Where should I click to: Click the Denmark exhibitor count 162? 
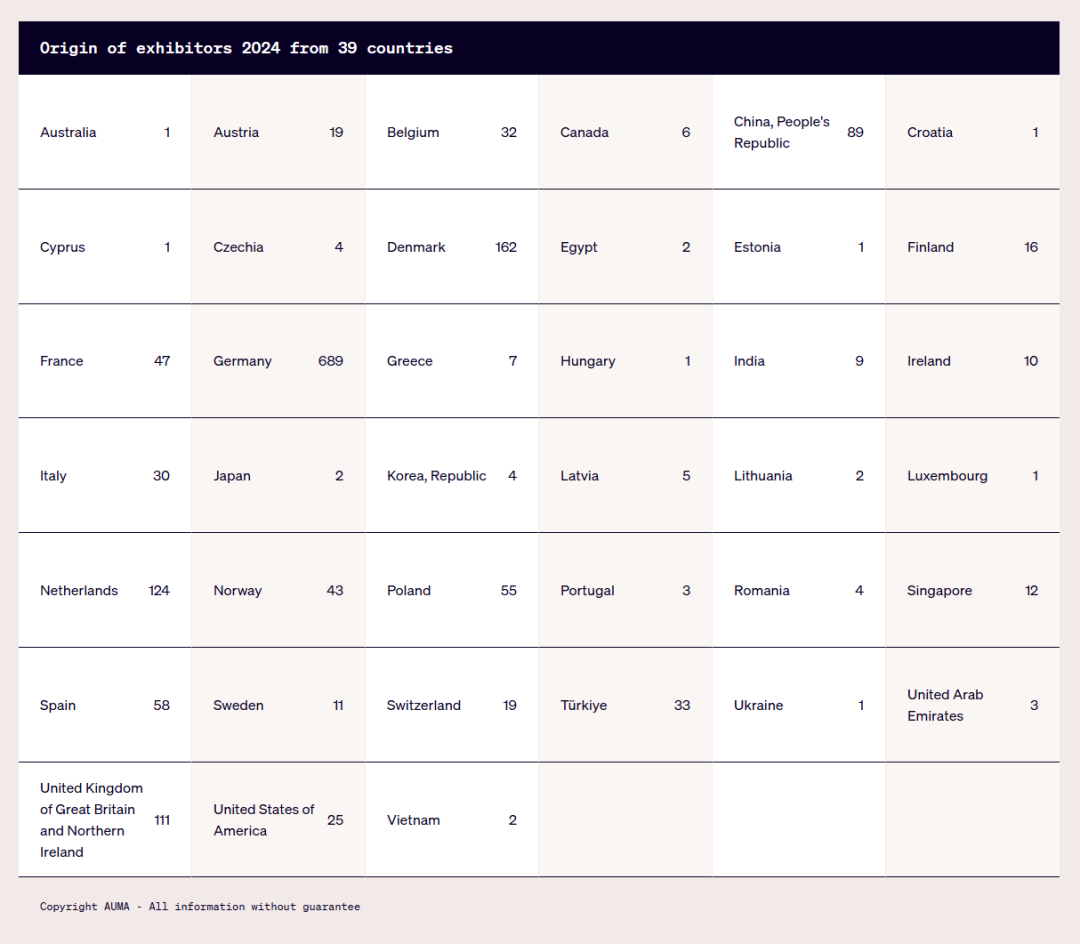point(505,247)
